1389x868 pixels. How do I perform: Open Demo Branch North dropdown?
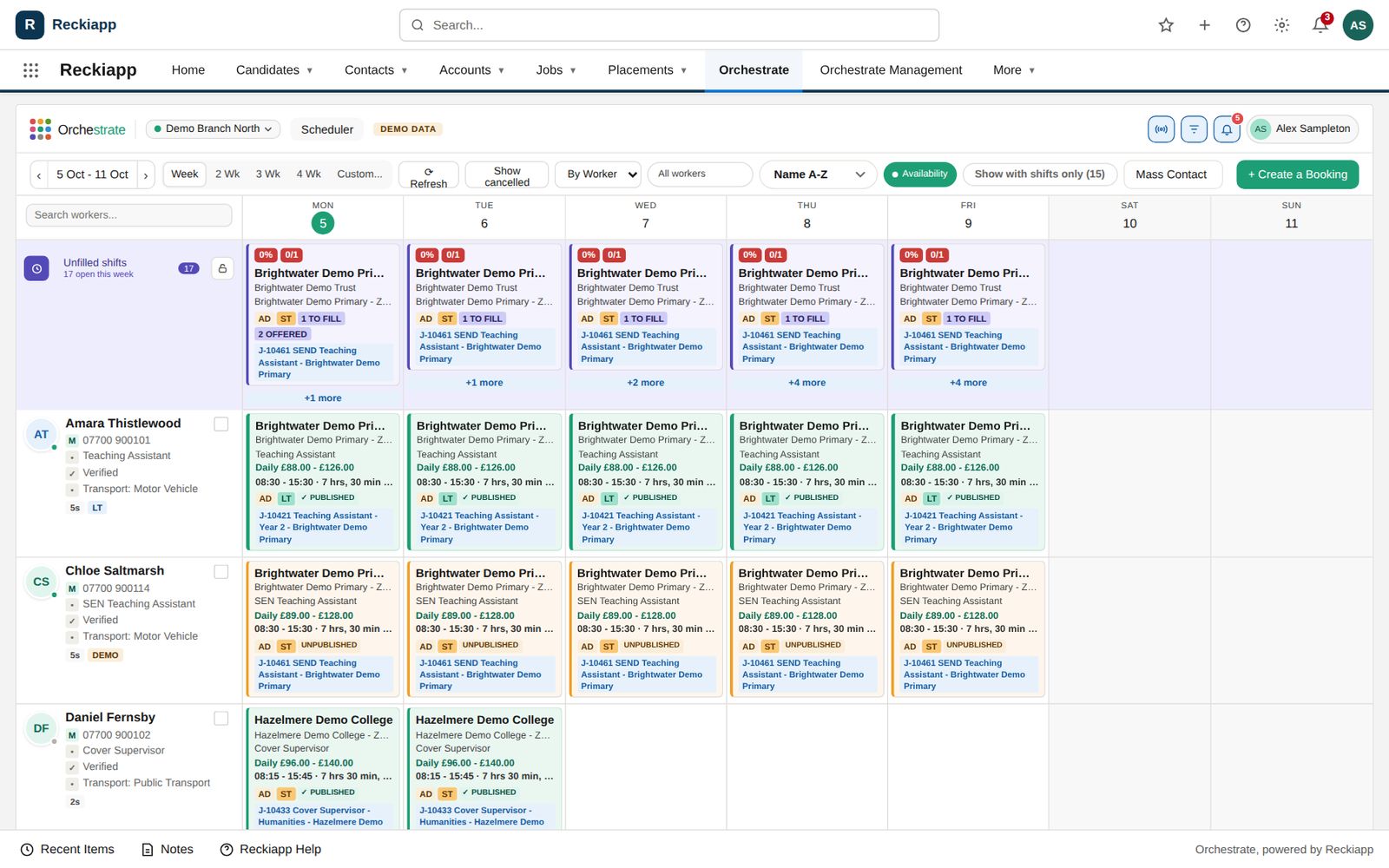[x=213, y=129]
